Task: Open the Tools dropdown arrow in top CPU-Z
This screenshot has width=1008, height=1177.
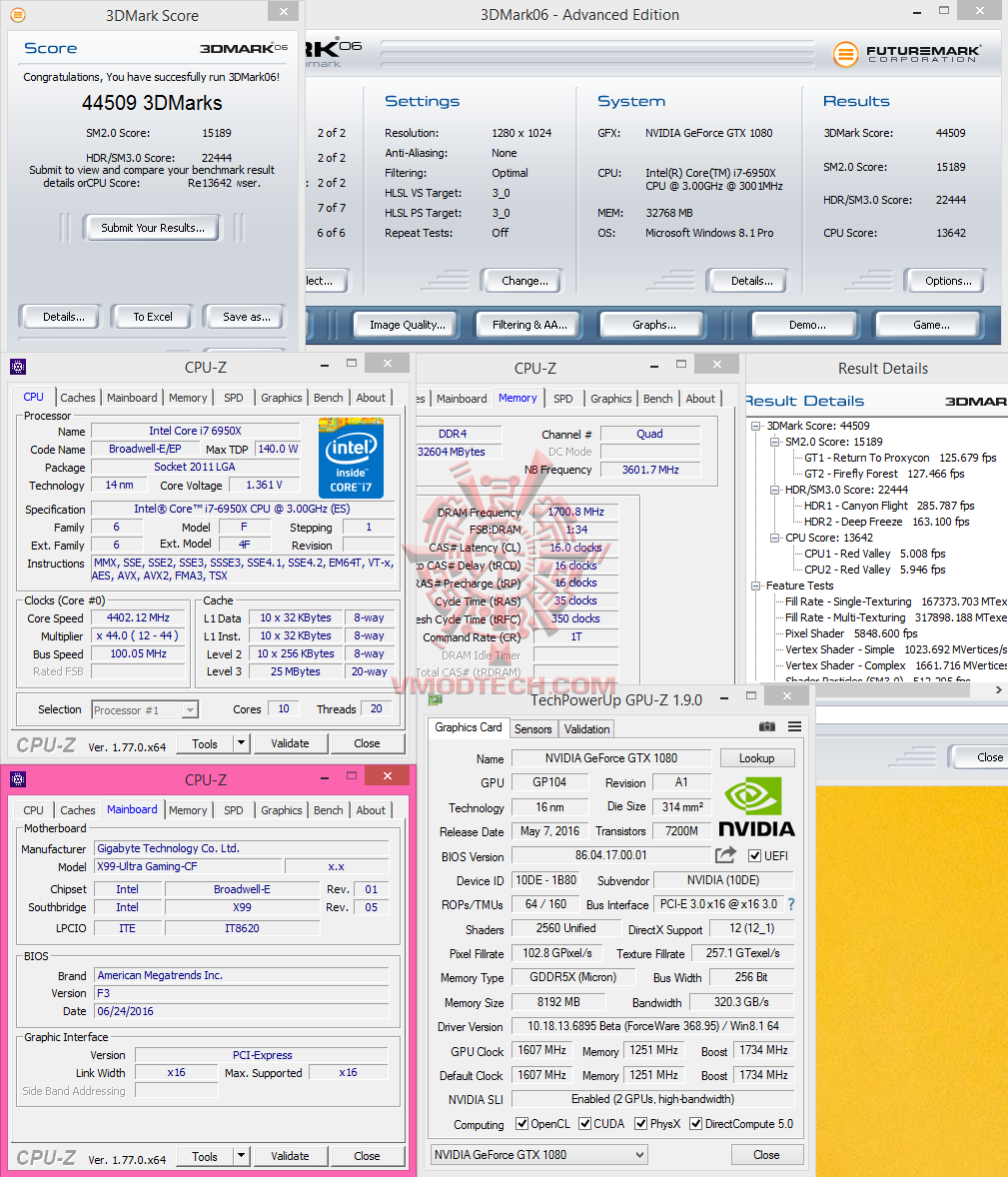Action: click(x=241, y=743)
